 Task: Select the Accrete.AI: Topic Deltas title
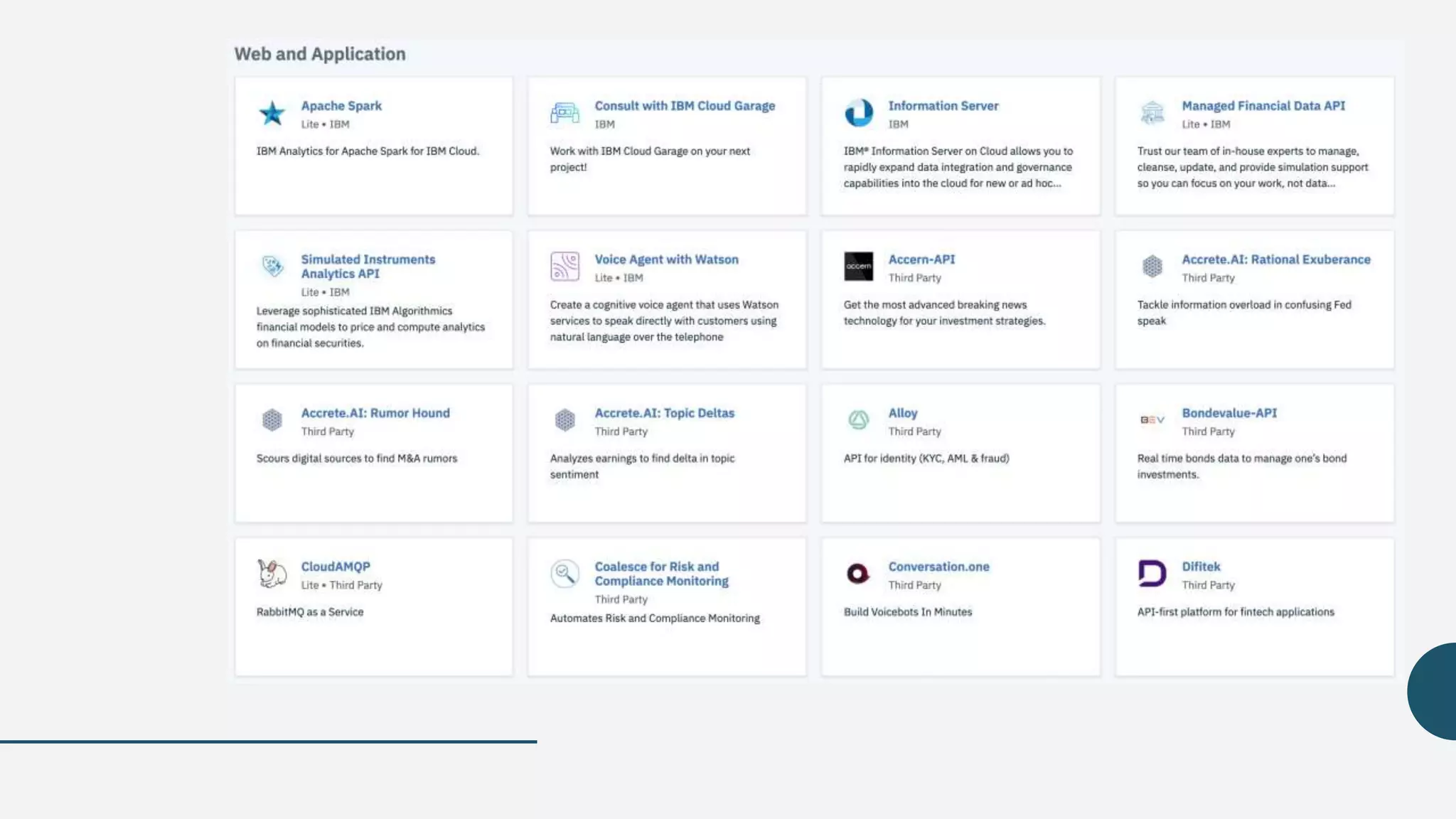[x=664, y=413]
